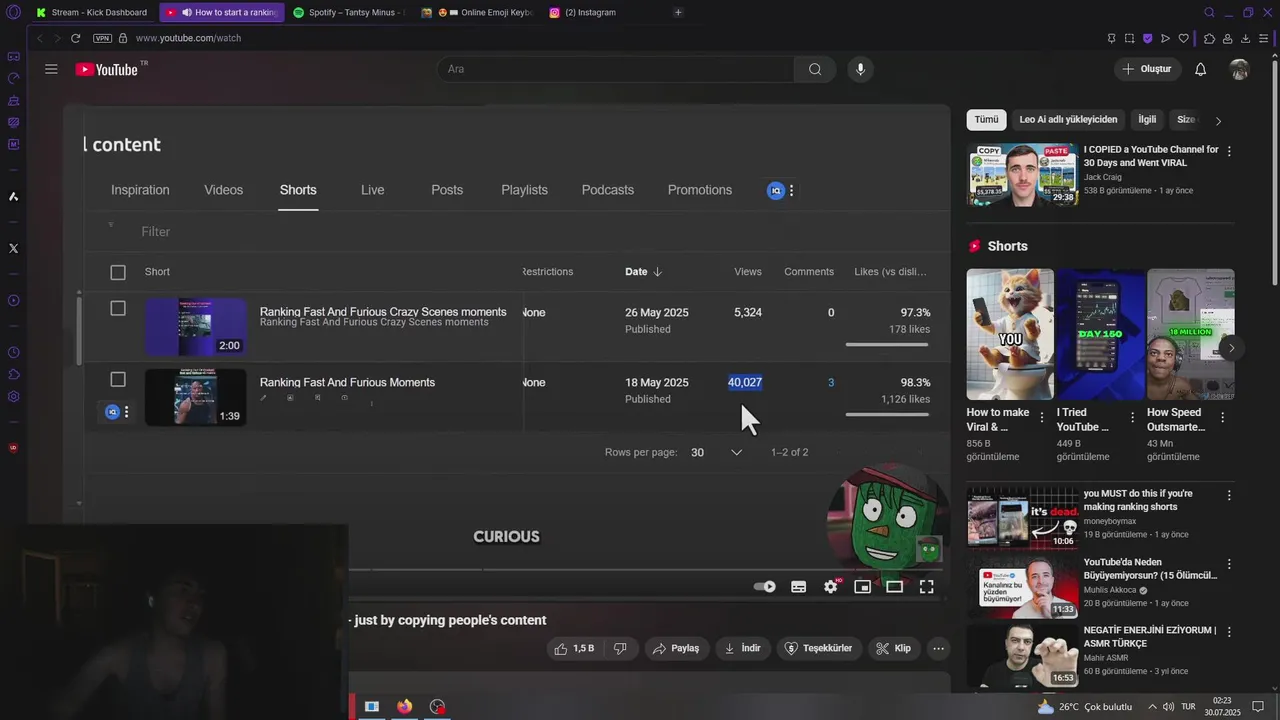1280x720 pixels.
Task: Open options for YouTube'da Neden Büyüyemiyorsun video
Action: pos(1229,564)
